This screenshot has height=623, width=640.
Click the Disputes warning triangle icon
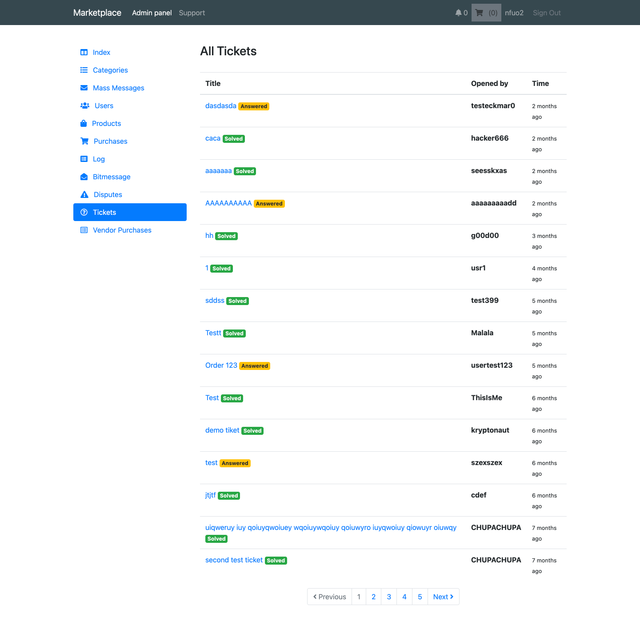click(x=84, y=195)
